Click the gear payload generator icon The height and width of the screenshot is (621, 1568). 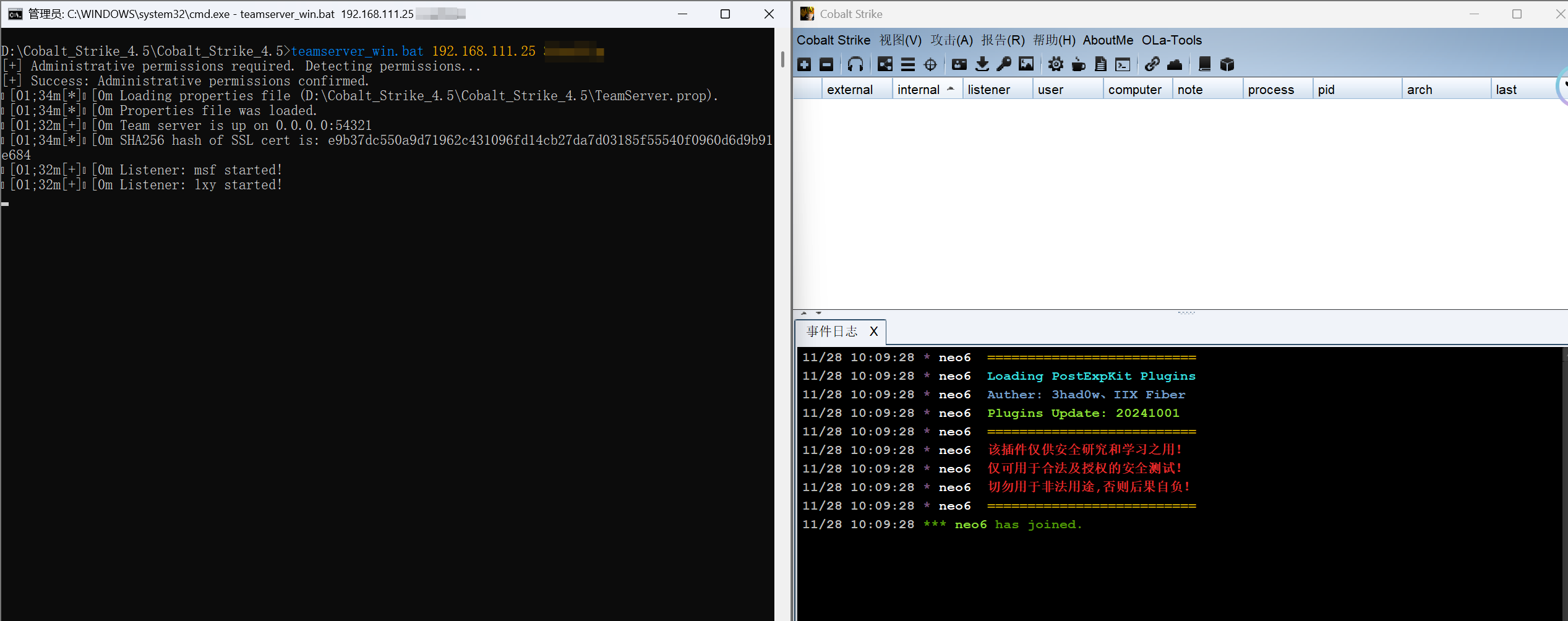coord(1056,64)
